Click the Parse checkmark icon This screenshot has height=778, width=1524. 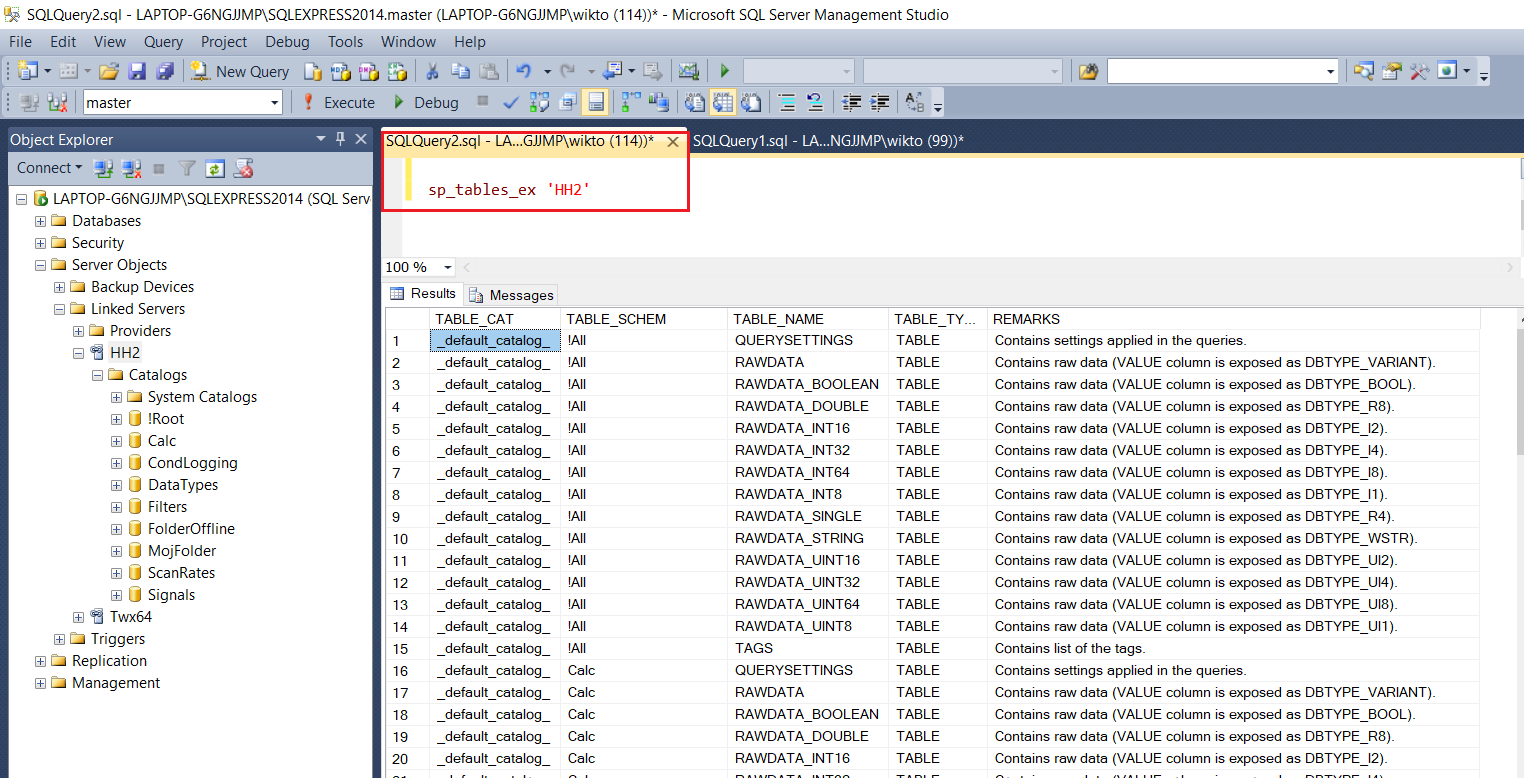[x=510, y=102]
